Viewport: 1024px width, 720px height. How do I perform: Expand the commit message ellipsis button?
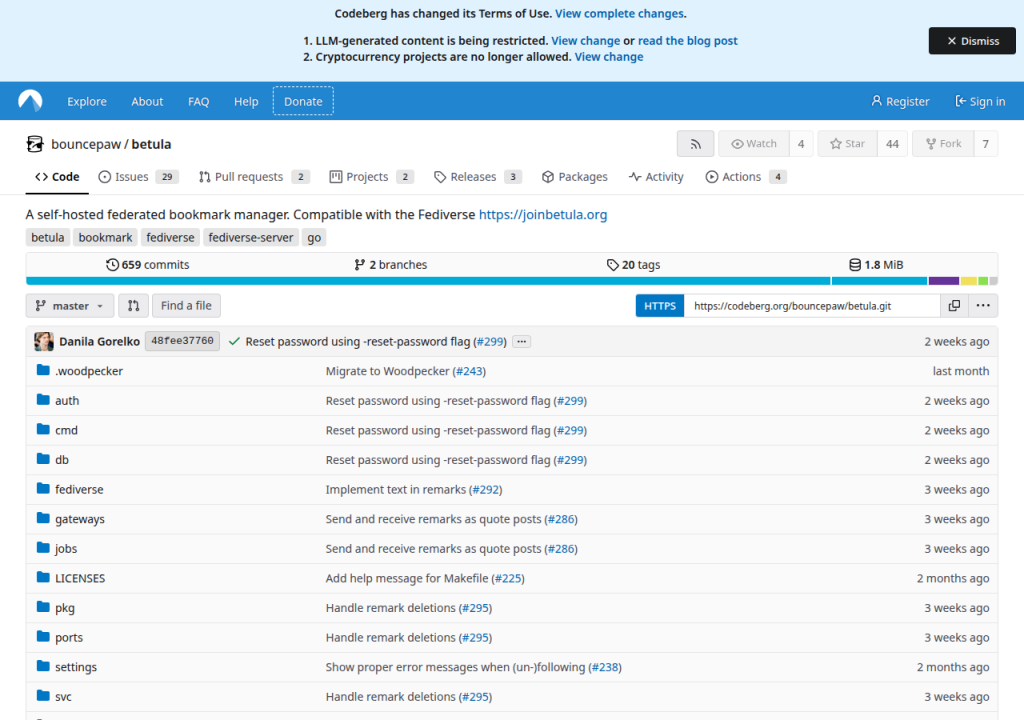521,341
